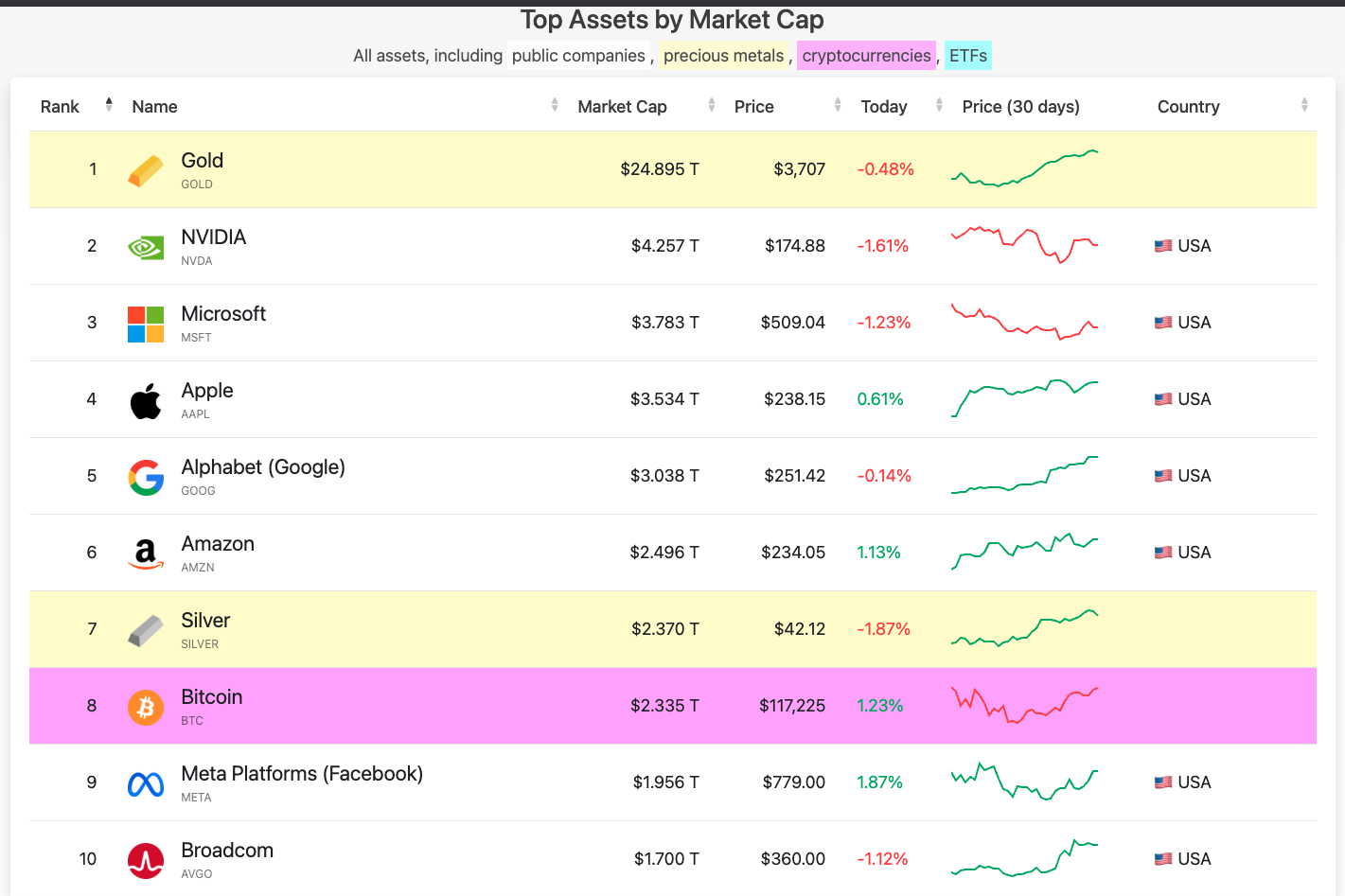Click the Silver bar icon
Viewport: 1345px width, 896px height.
pos(146,631)
